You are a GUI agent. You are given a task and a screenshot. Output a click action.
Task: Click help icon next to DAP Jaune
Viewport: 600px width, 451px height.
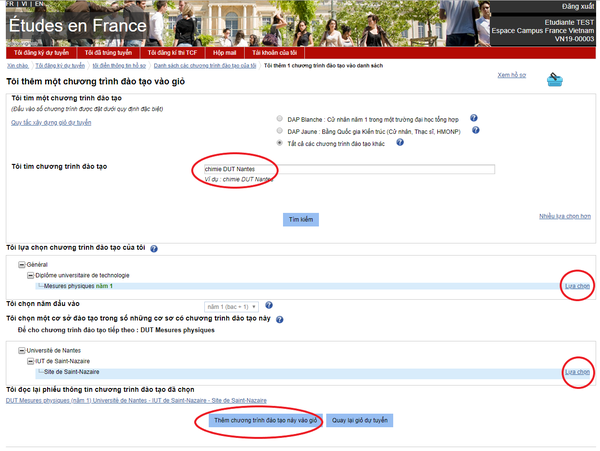tap(476, 130)
